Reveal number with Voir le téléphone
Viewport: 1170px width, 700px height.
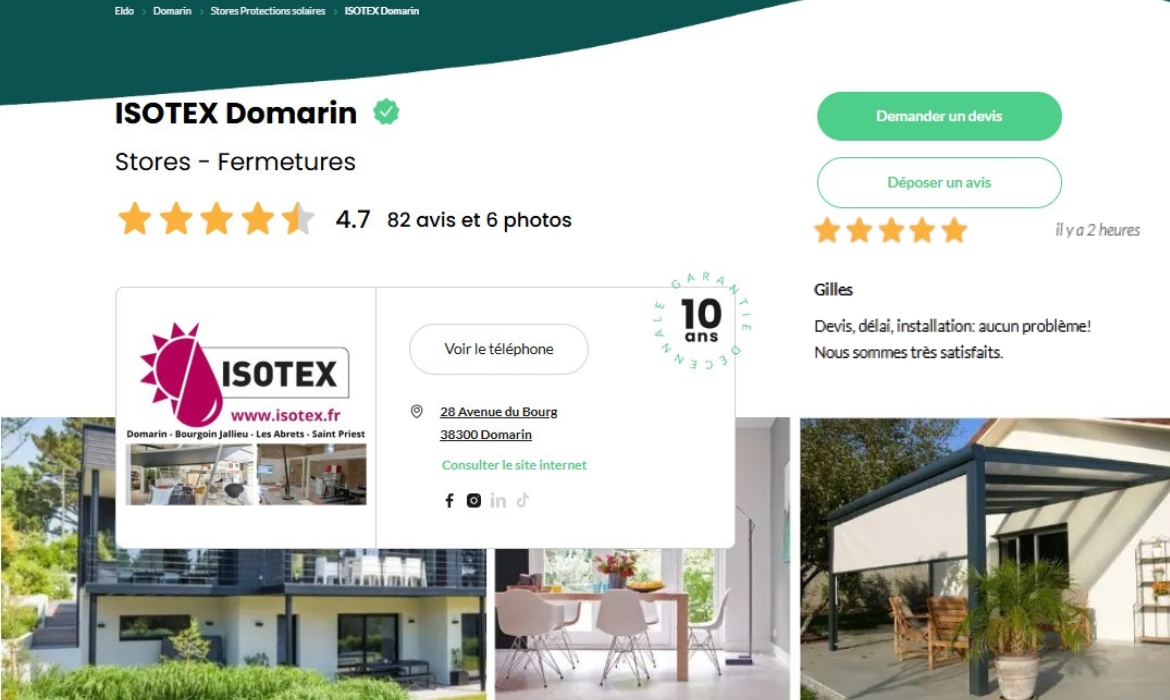click(x=498, y=349)
